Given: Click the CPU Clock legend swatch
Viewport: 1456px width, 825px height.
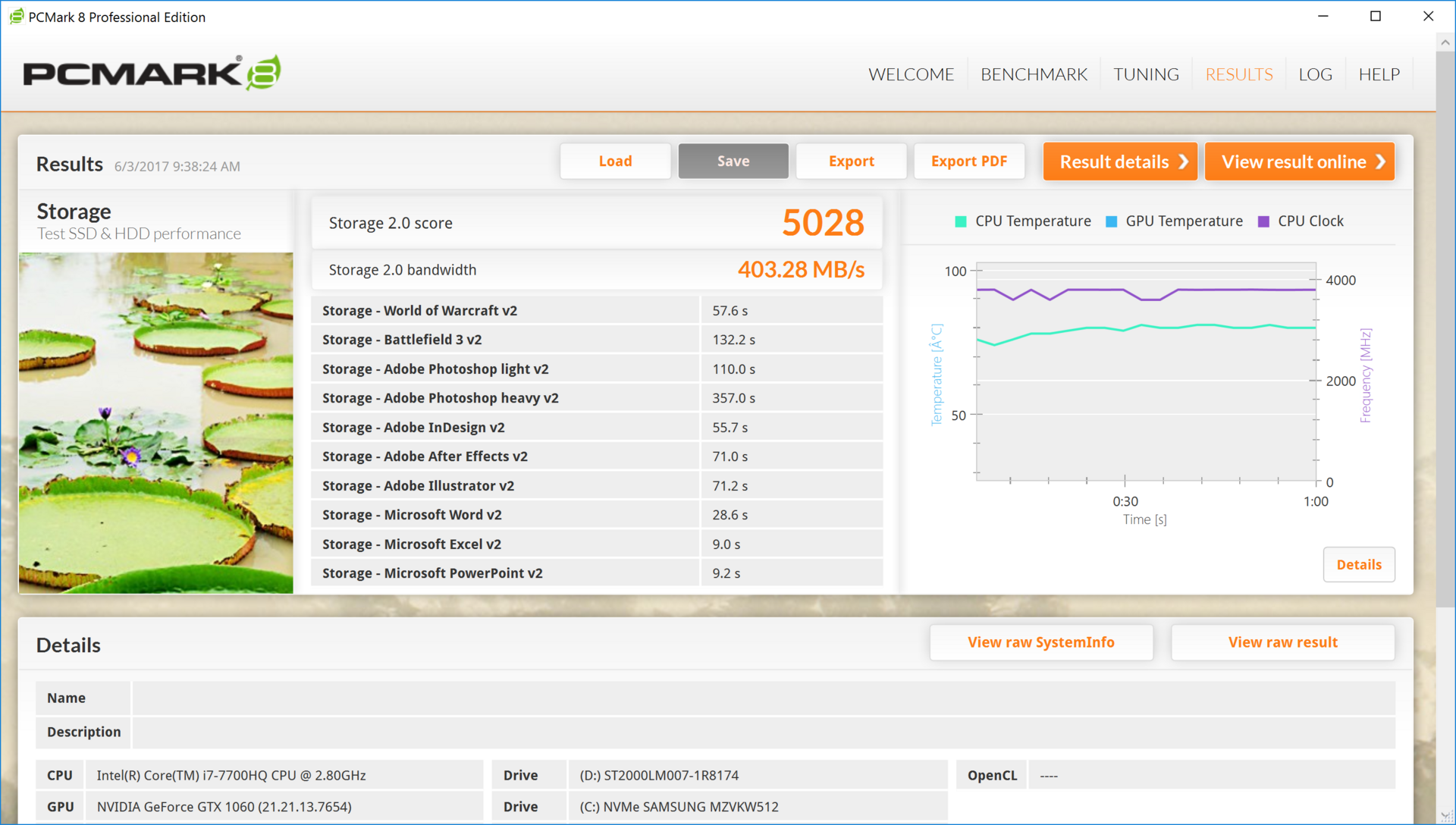Looking at the screenshot, I should pos(1263,221).
